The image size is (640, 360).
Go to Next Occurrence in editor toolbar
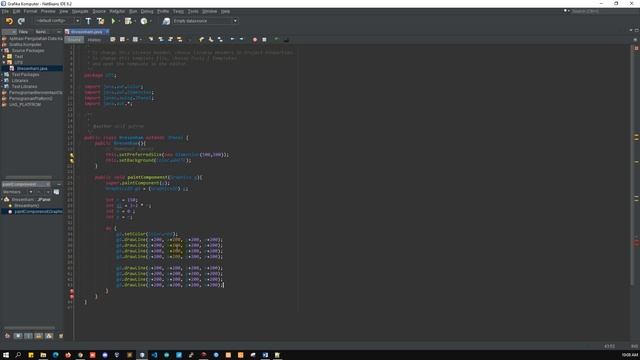(x=170, y=40)
